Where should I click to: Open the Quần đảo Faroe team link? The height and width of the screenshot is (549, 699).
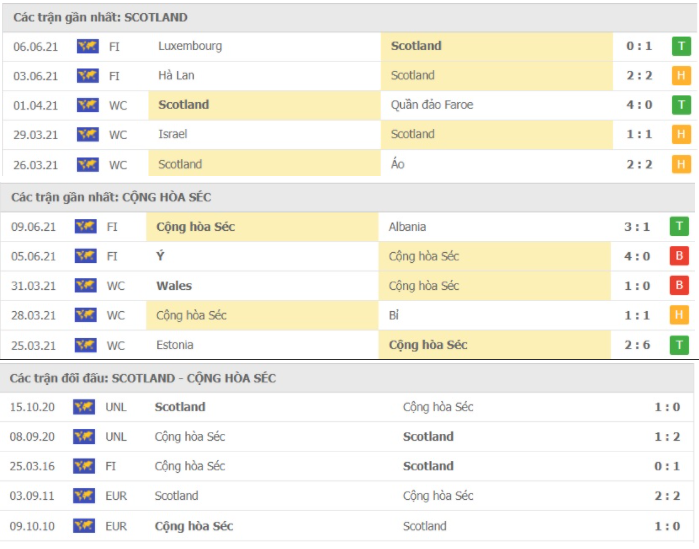[x=432, y=105]
